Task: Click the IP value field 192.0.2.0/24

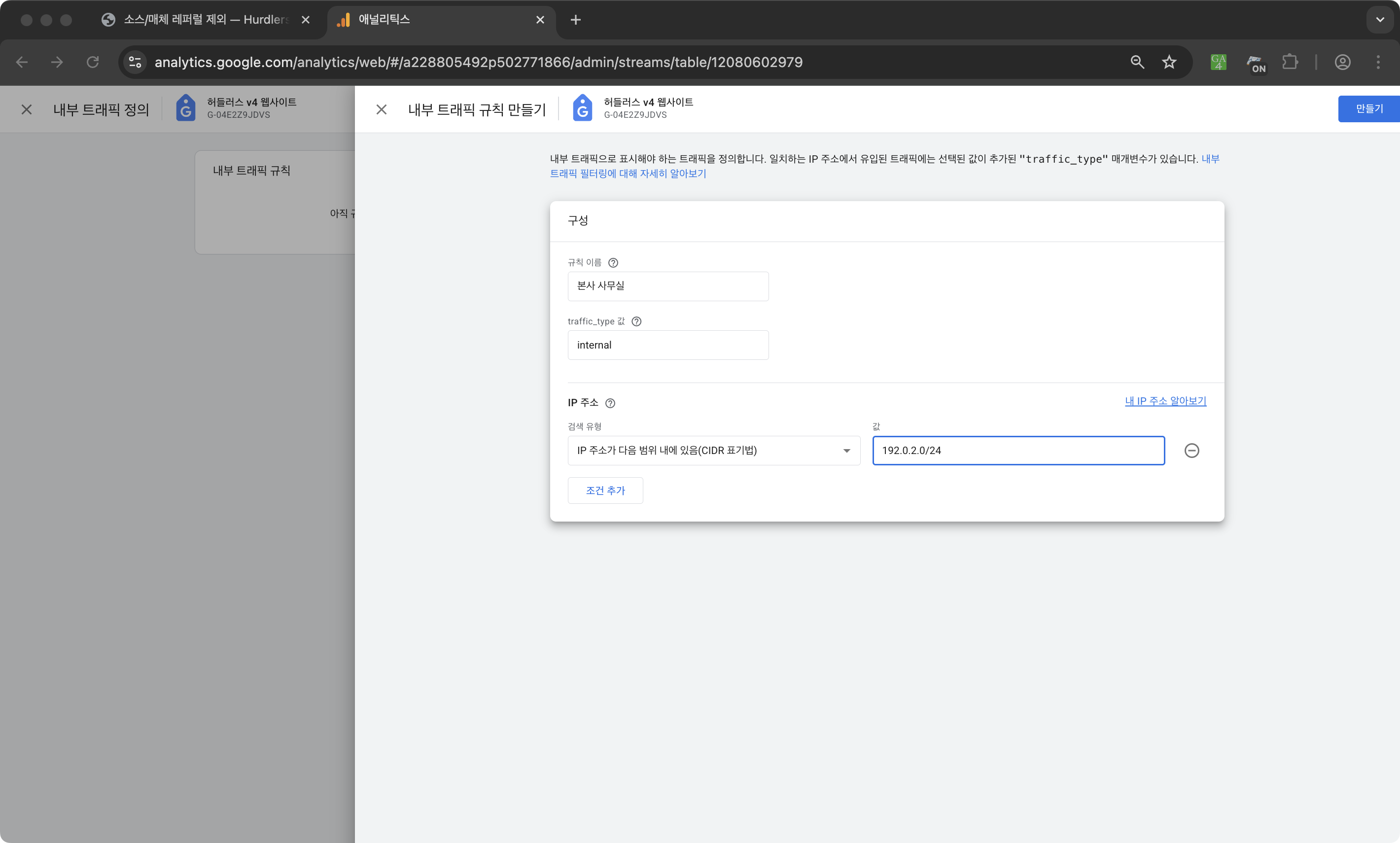Action: (1018, 451)
